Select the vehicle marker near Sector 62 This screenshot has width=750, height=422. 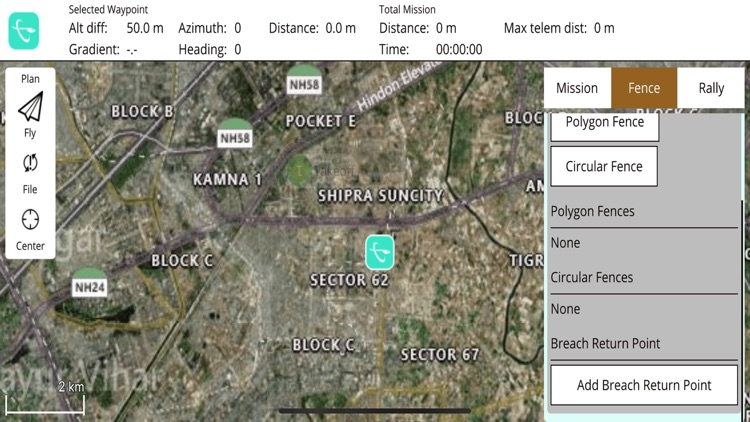[380, 252]
